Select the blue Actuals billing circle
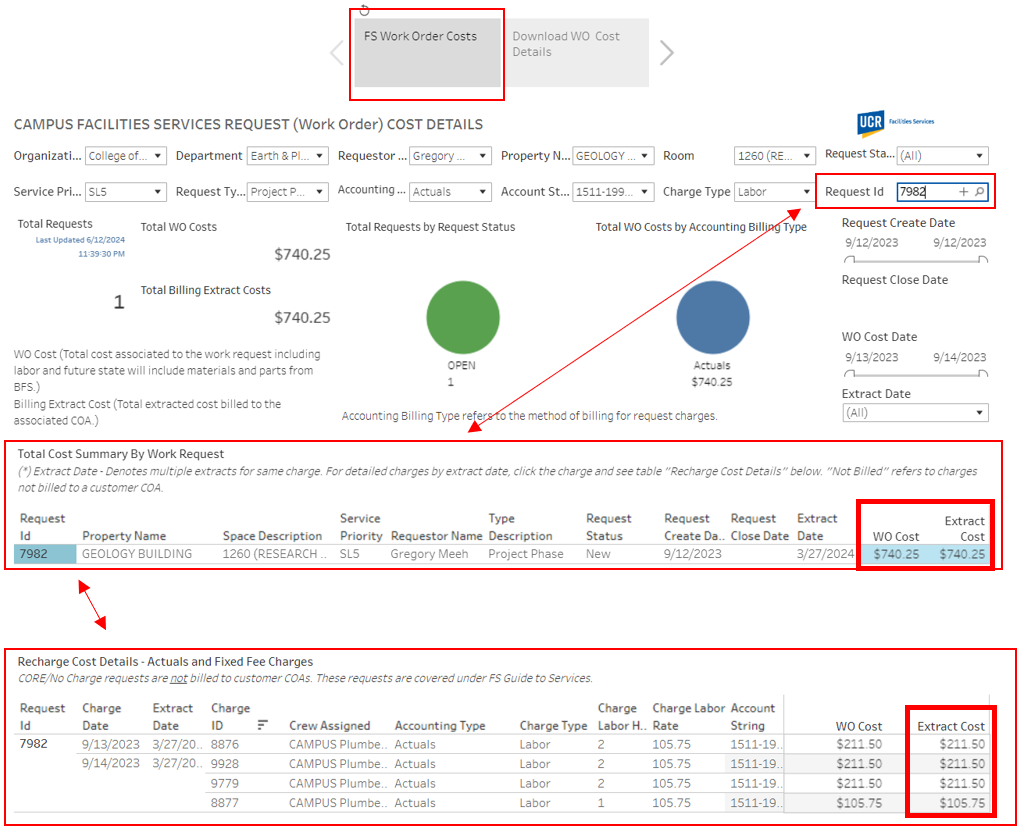Screen dimensions: 1021x829 (x=712, y=317)
